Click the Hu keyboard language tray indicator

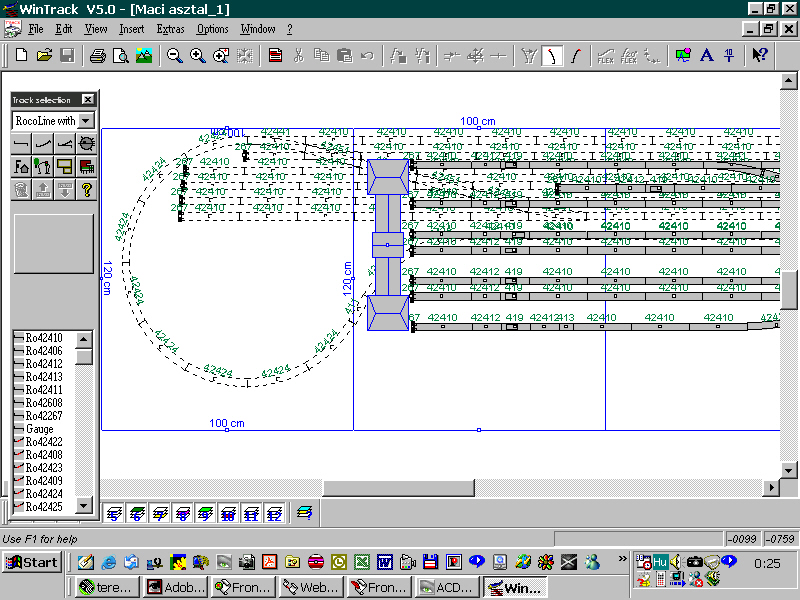click(660, 562)
